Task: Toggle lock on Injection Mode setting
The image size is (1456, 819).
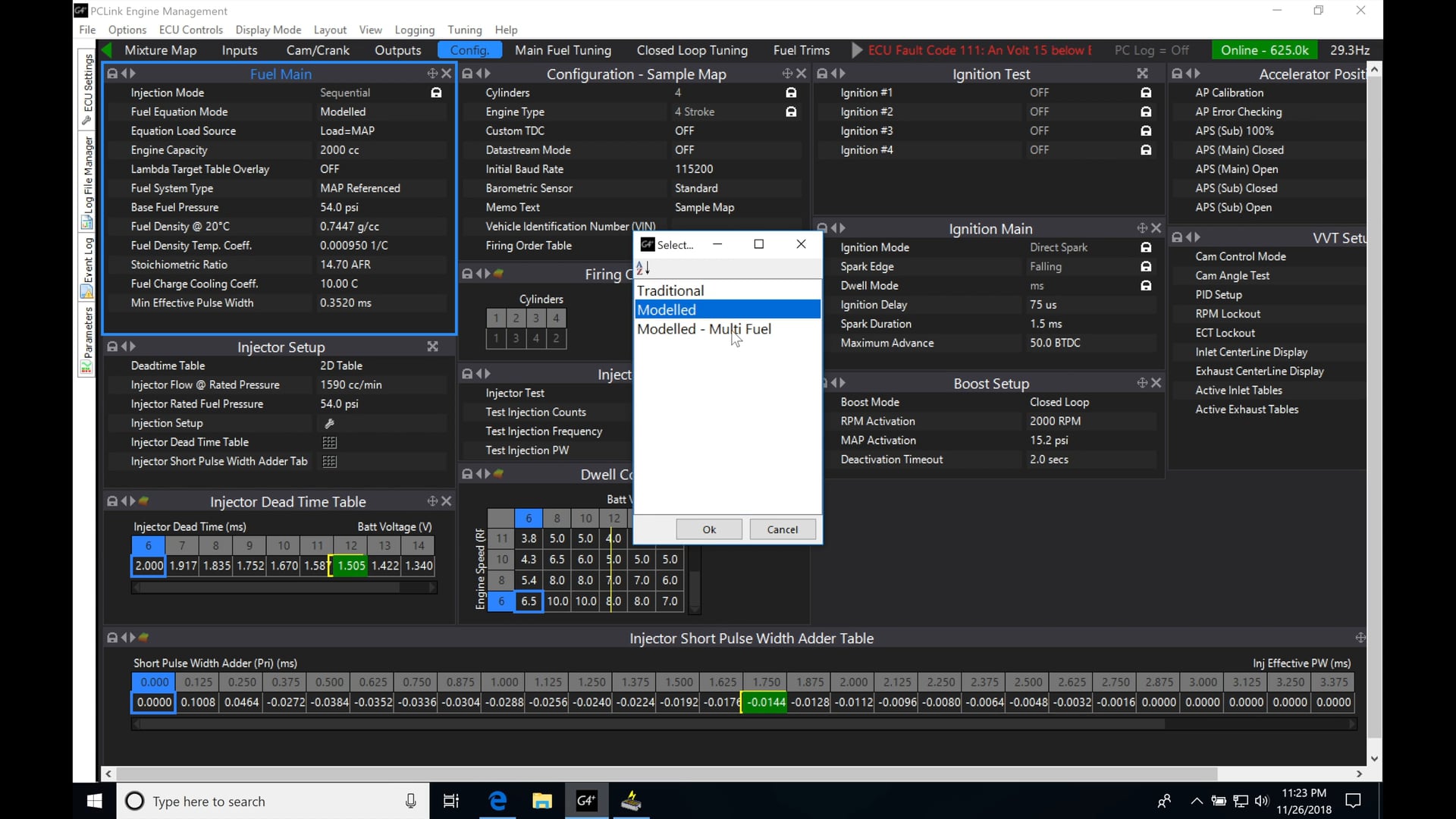Action: tap(436, 93)
